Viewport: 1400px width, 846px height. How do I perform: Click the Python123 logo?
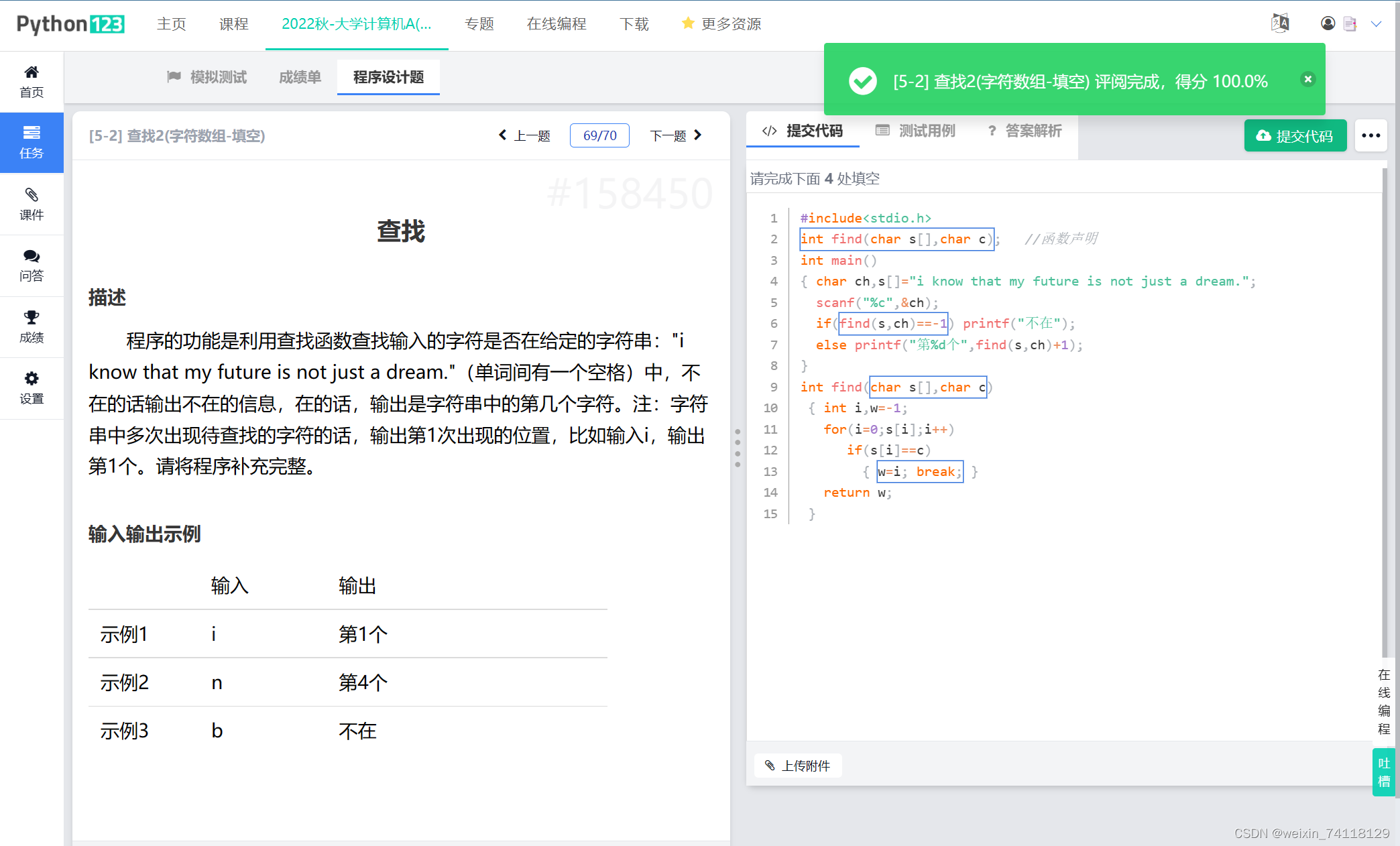pyautogui.click(x=70, y=24)
